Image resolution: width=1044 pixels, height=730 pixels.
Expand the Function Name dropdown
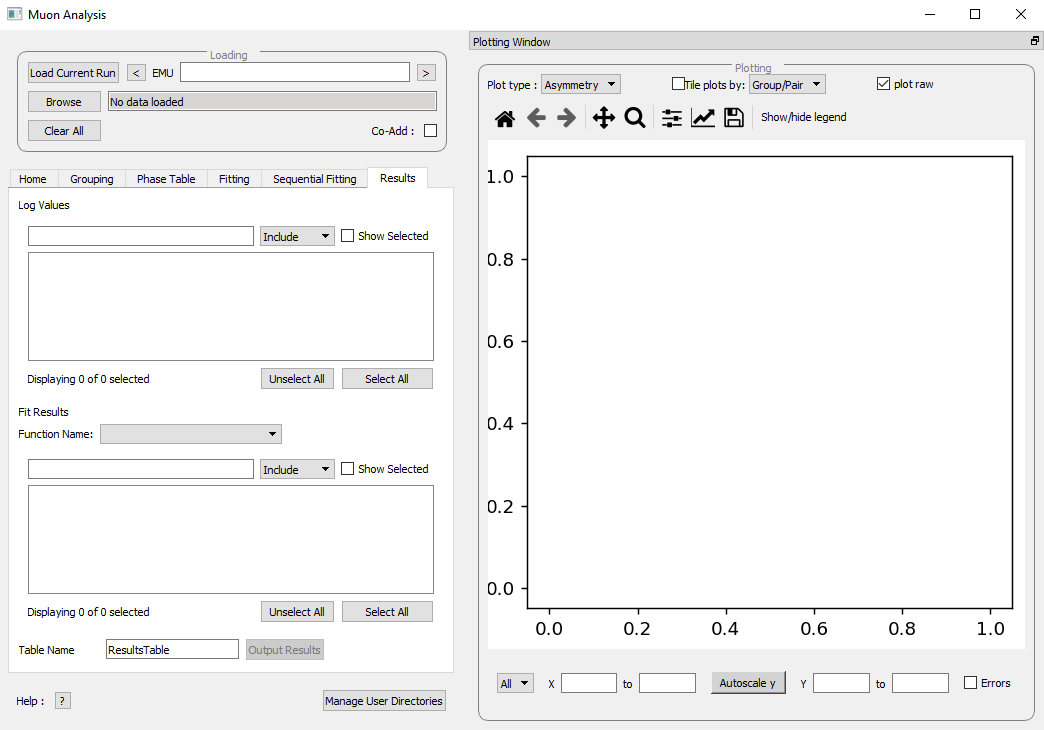pos(191,434)
